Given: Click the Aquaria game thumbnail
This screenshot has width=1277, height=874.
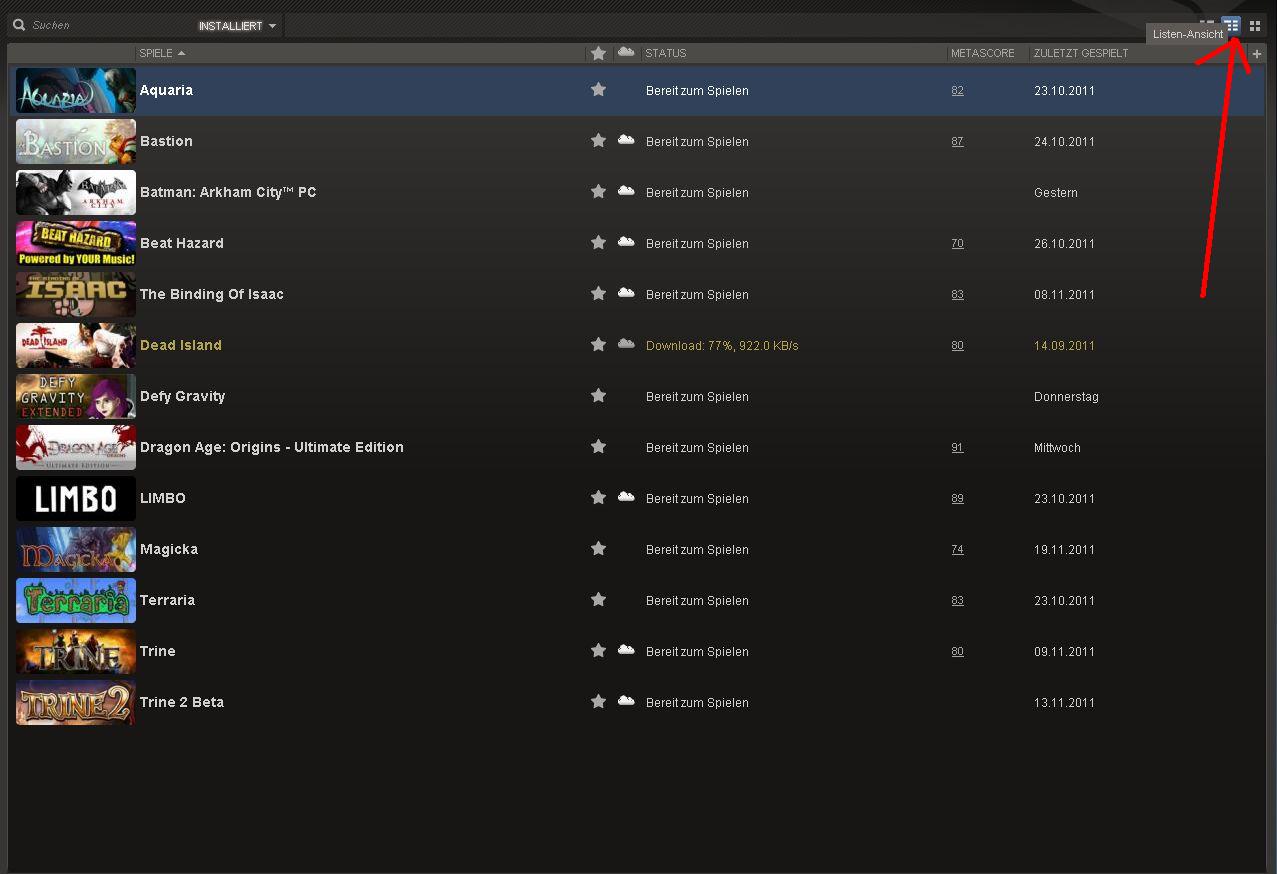Looking at the screenshot, I should [76, 90].
